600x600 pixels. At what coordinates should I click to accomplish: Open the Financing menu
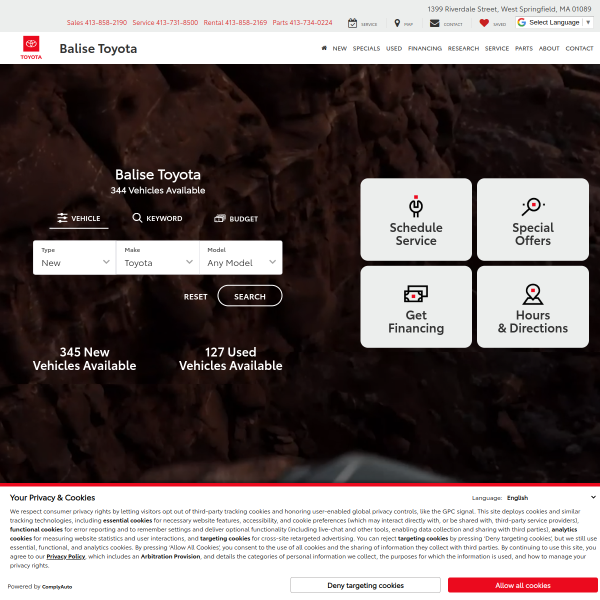click(x=425, y=49)
